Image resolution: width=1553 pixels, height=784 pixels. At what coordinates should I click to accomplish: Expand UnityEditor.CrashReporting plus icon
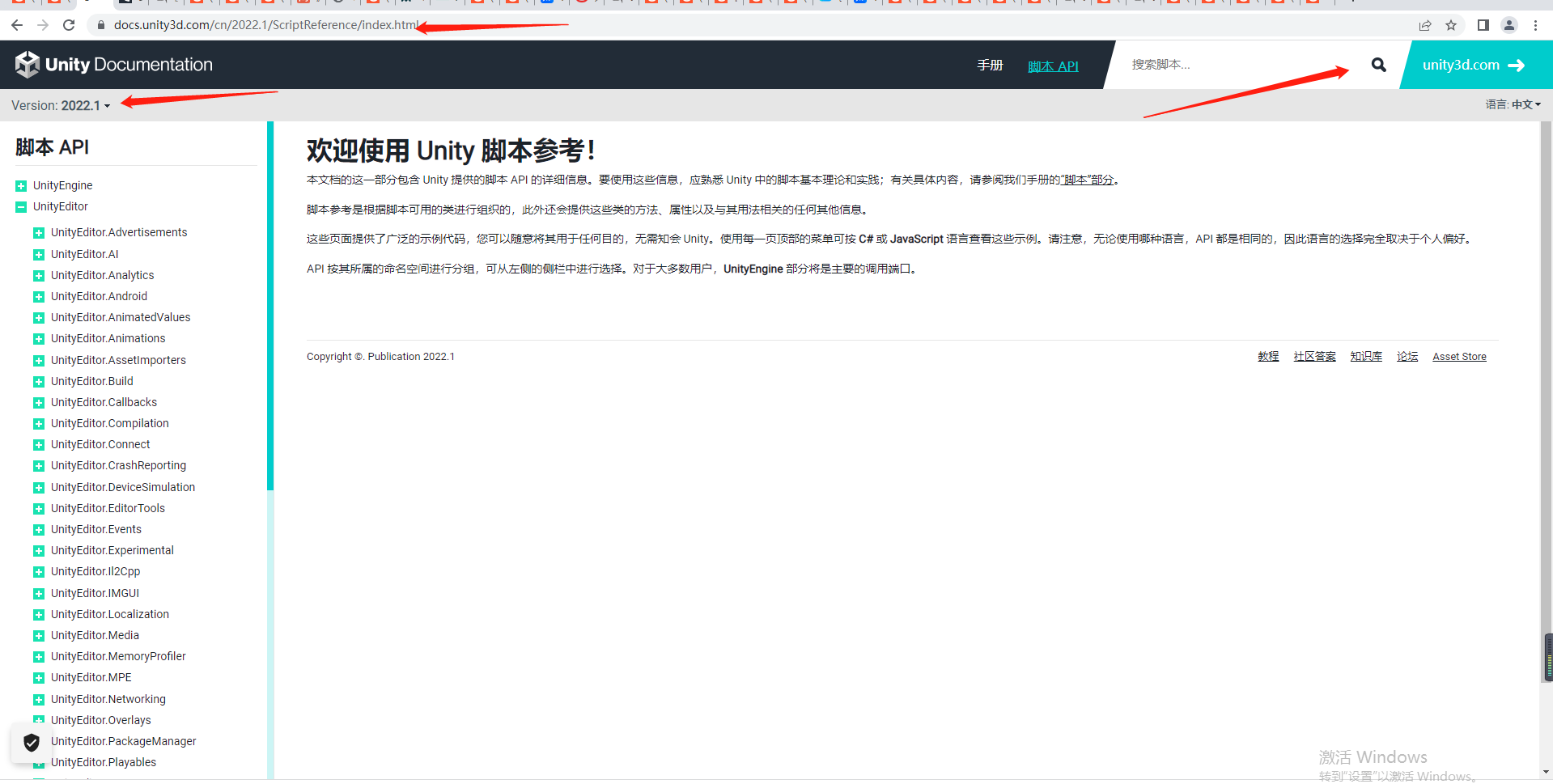[x=38, y=466]
